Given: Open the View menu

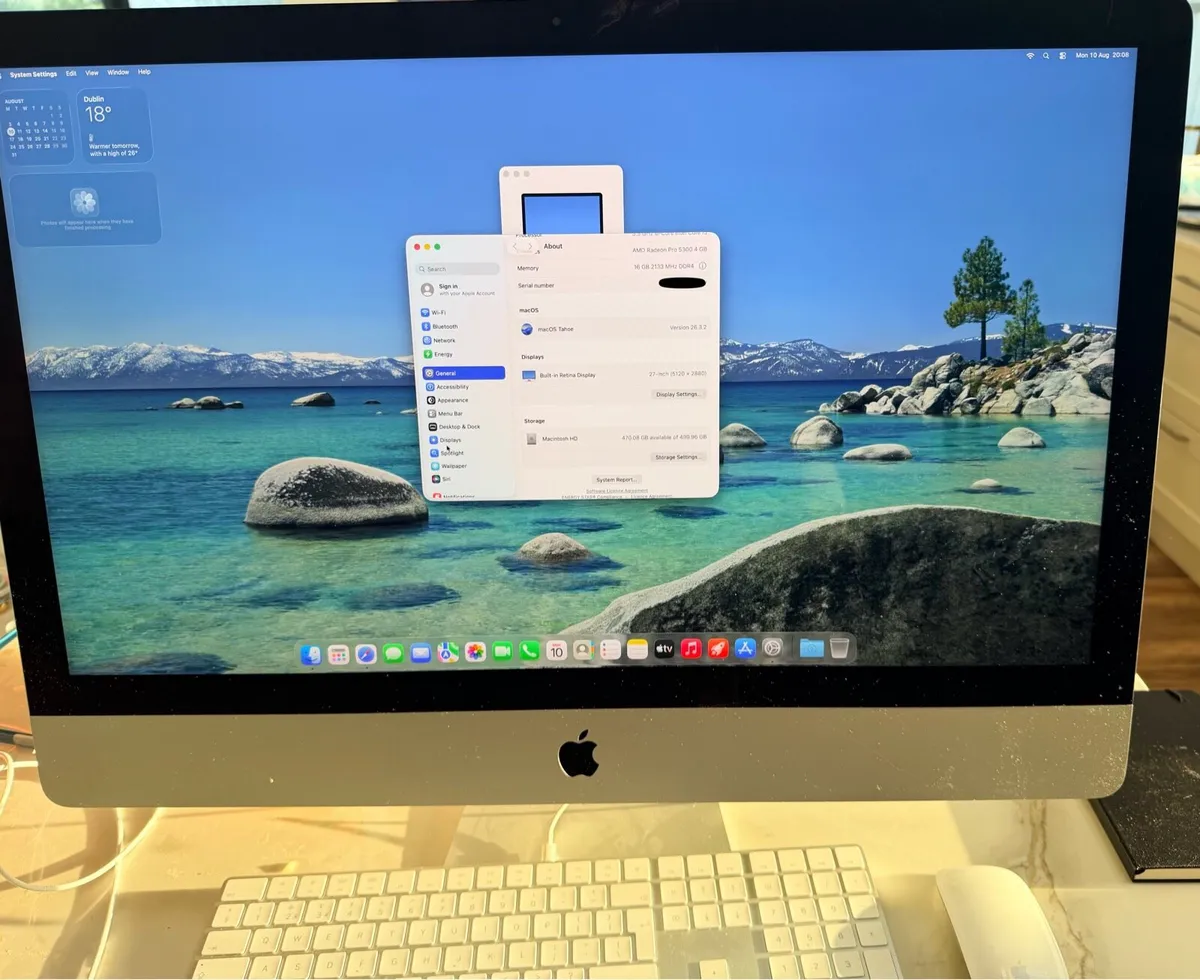Looking at the screenshot, I should pyautogui.click(x=92, y=73).
